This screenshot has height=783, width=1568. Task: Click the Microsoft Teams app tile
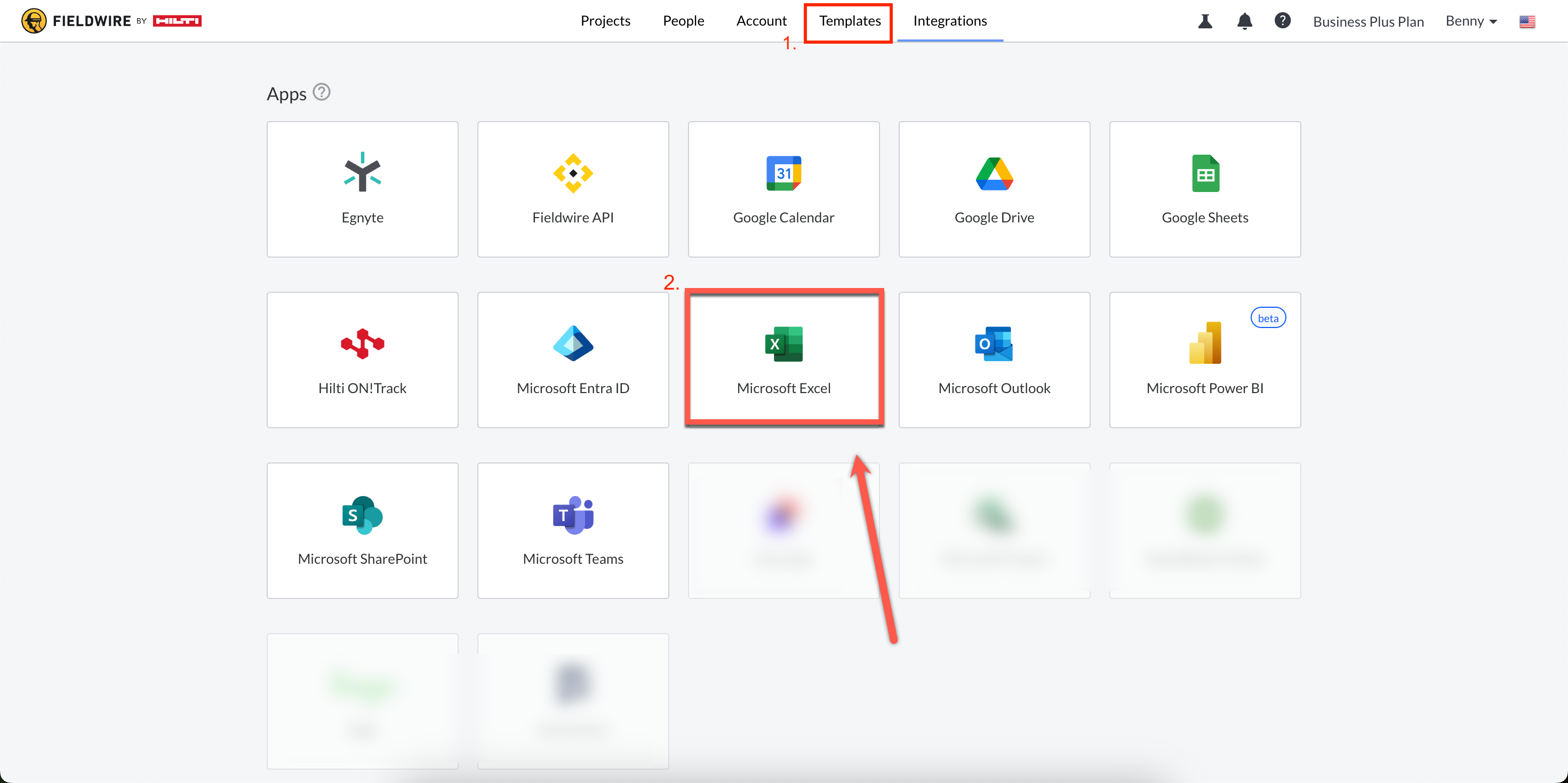pyautogui.click(x=573, y=530)
